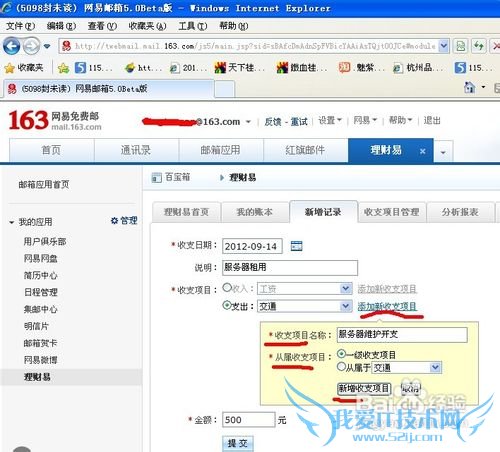Open 用户俱乐部 in sidebar
Viewport: 500px width, 452px height.
(45, 241)
